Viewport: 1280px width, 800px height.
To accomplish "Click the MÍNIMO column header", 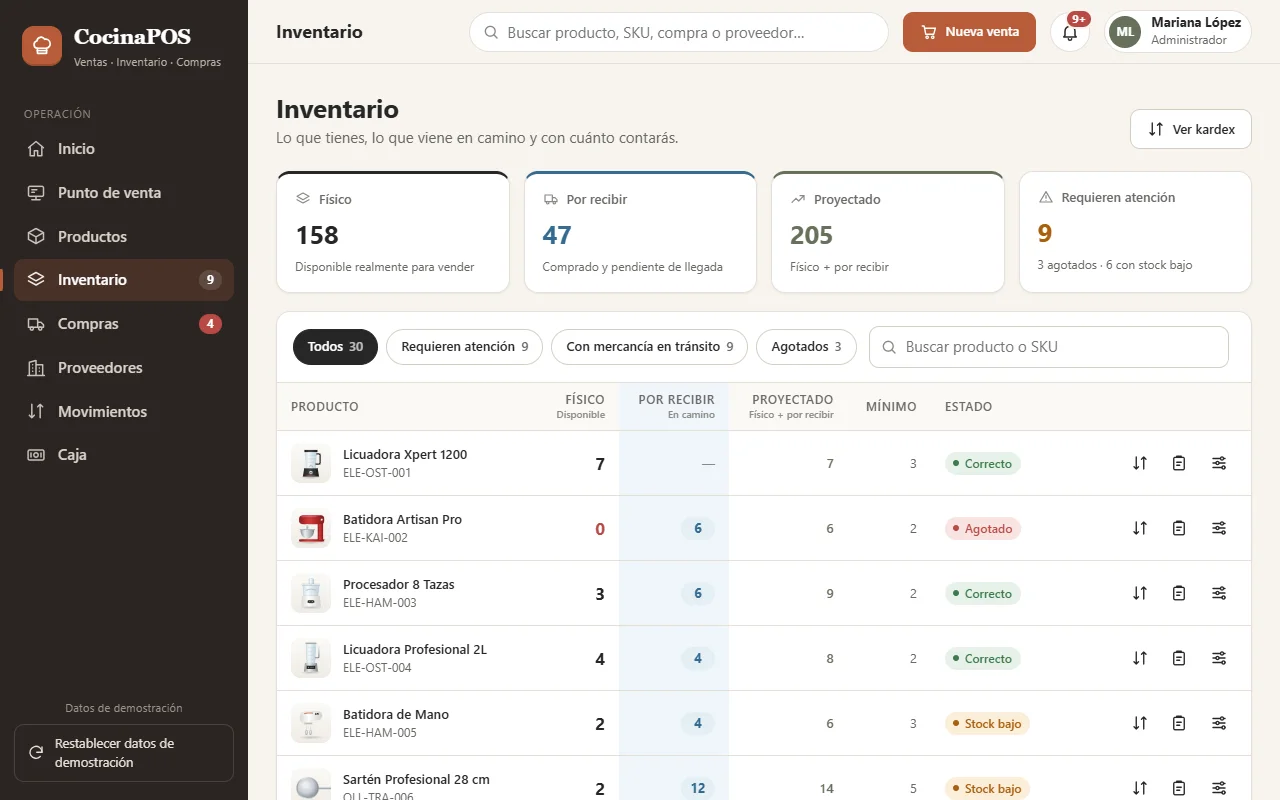I will (x=891, y=407).
